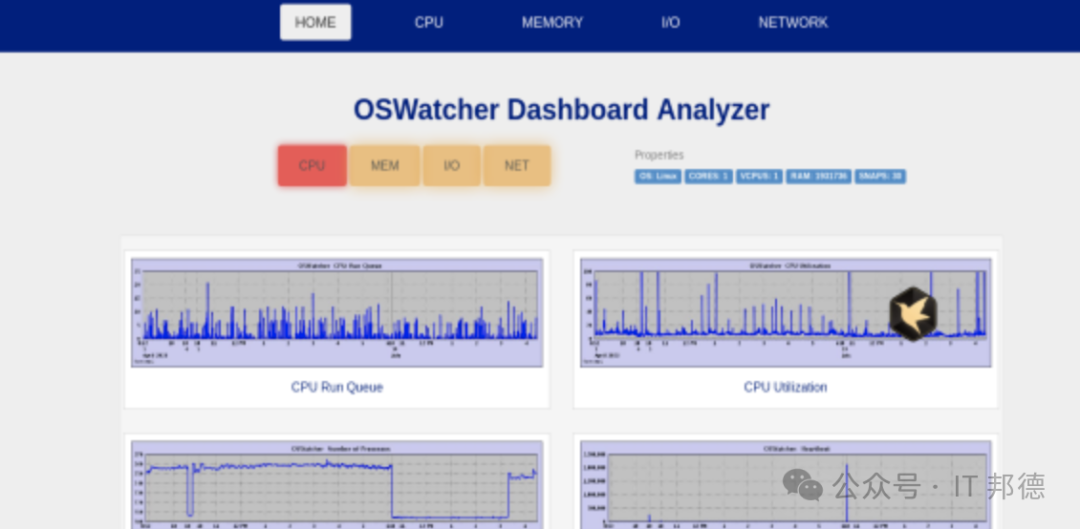Click the orange I/O status button
This screenshot has height=529, width=1080.
click(x=452, y=165)
